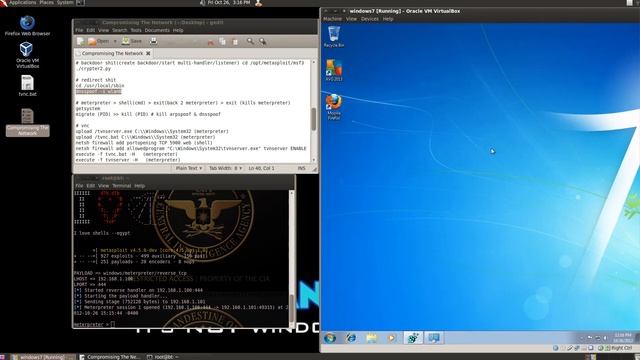Open the terminal window File menu

click(x=79, y=186)
